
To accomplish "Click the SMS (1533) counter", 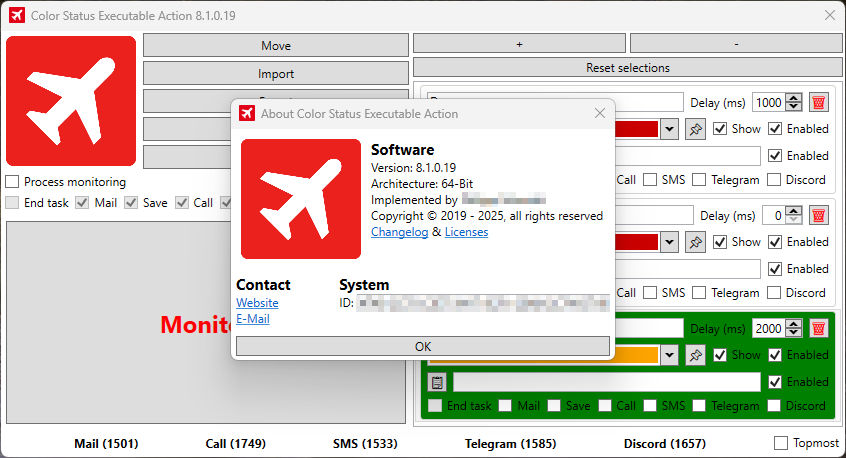I will [x=365, y=443].
